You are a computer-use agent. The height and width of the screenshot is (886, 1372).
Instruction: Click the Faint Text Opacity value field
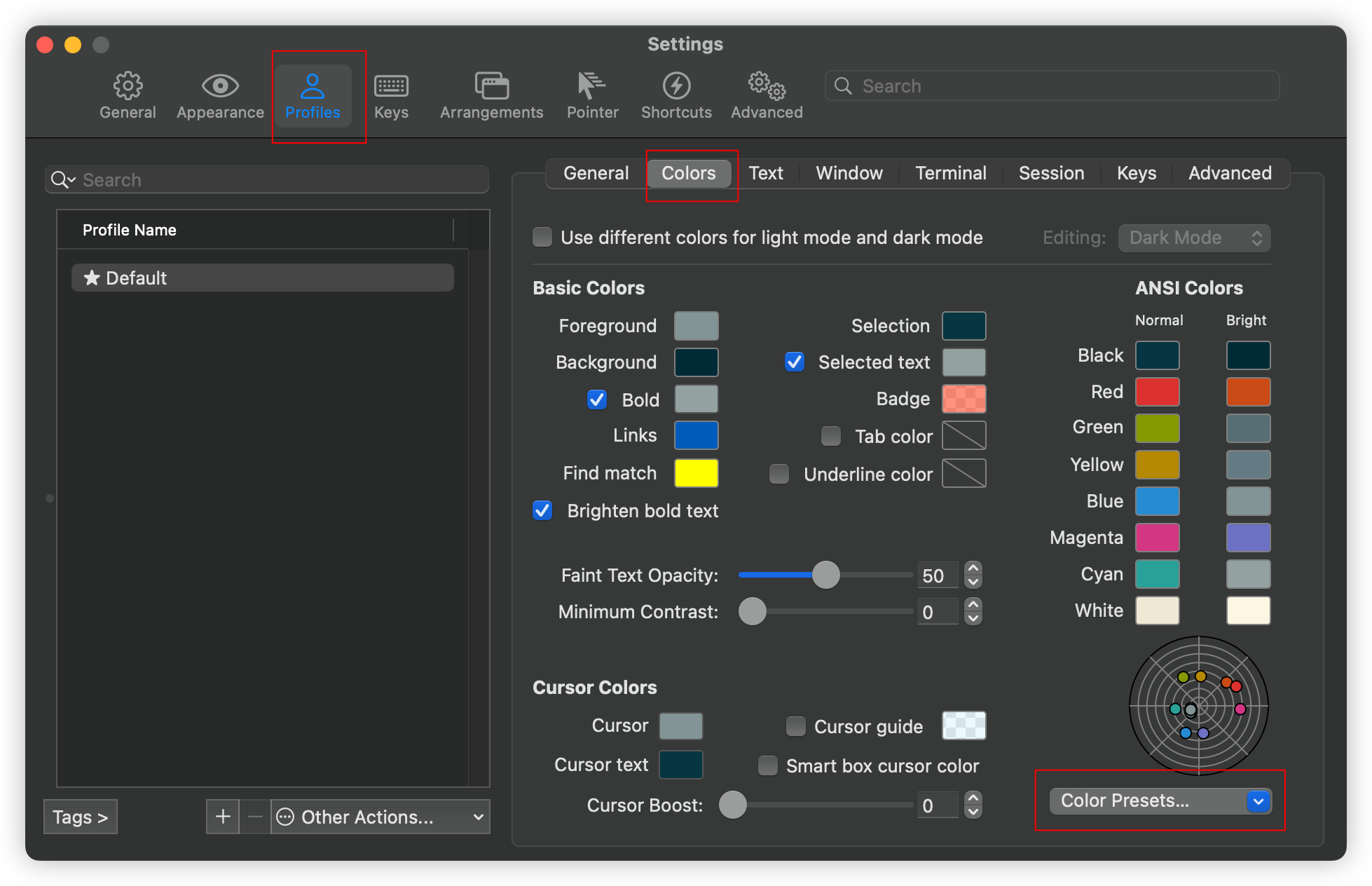tap(938, 575)
